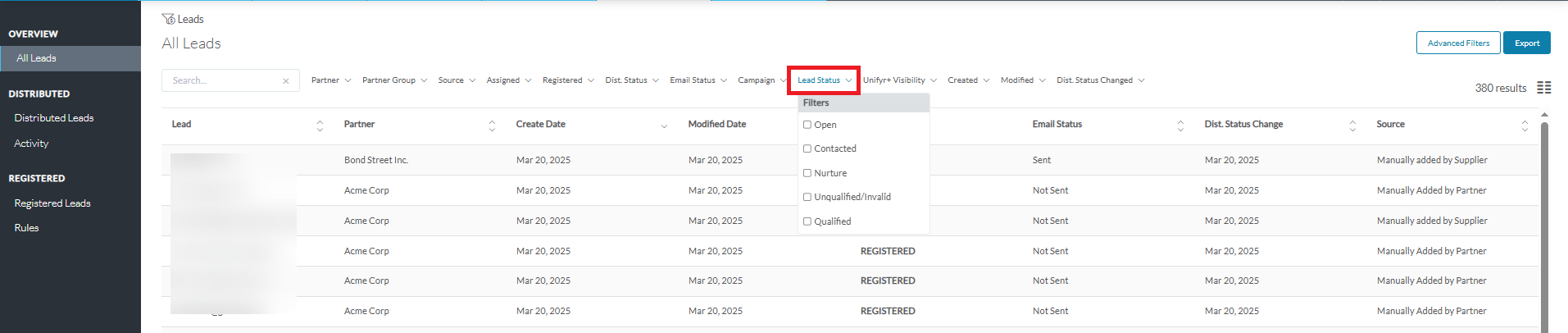This screenshot has height=333, width=1568.
Task: Click the Sent email status cell
Action: click(x=1042, y=160)
